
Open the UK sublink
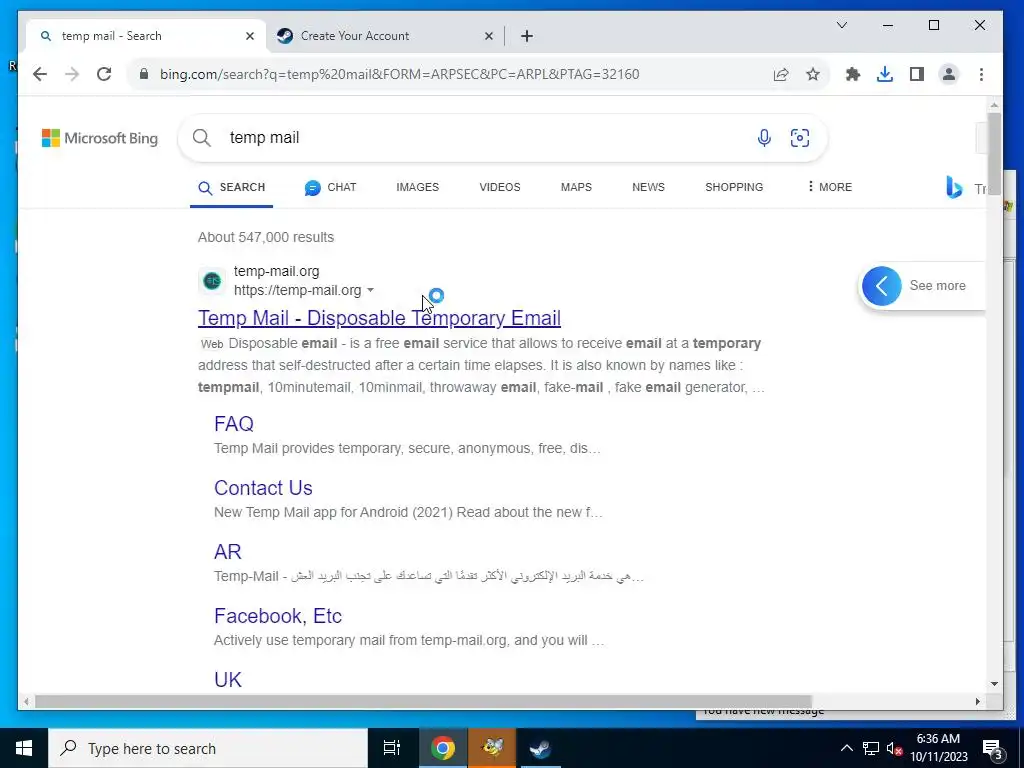228,680
